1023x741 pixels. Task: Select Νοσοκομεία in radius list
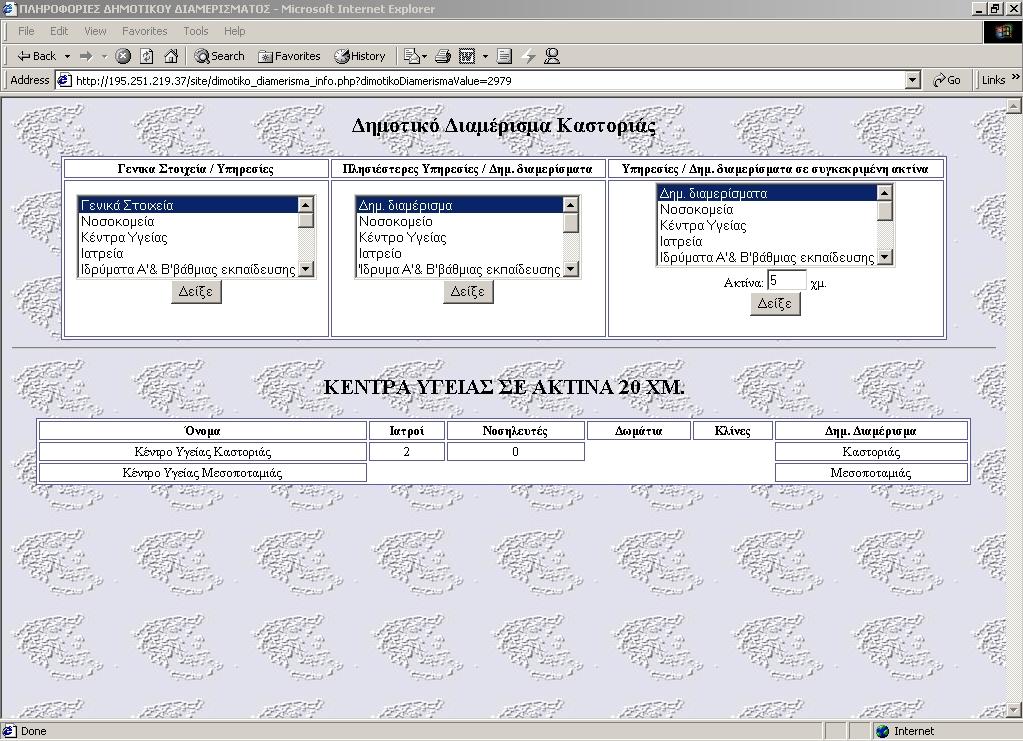coord(767,209)
